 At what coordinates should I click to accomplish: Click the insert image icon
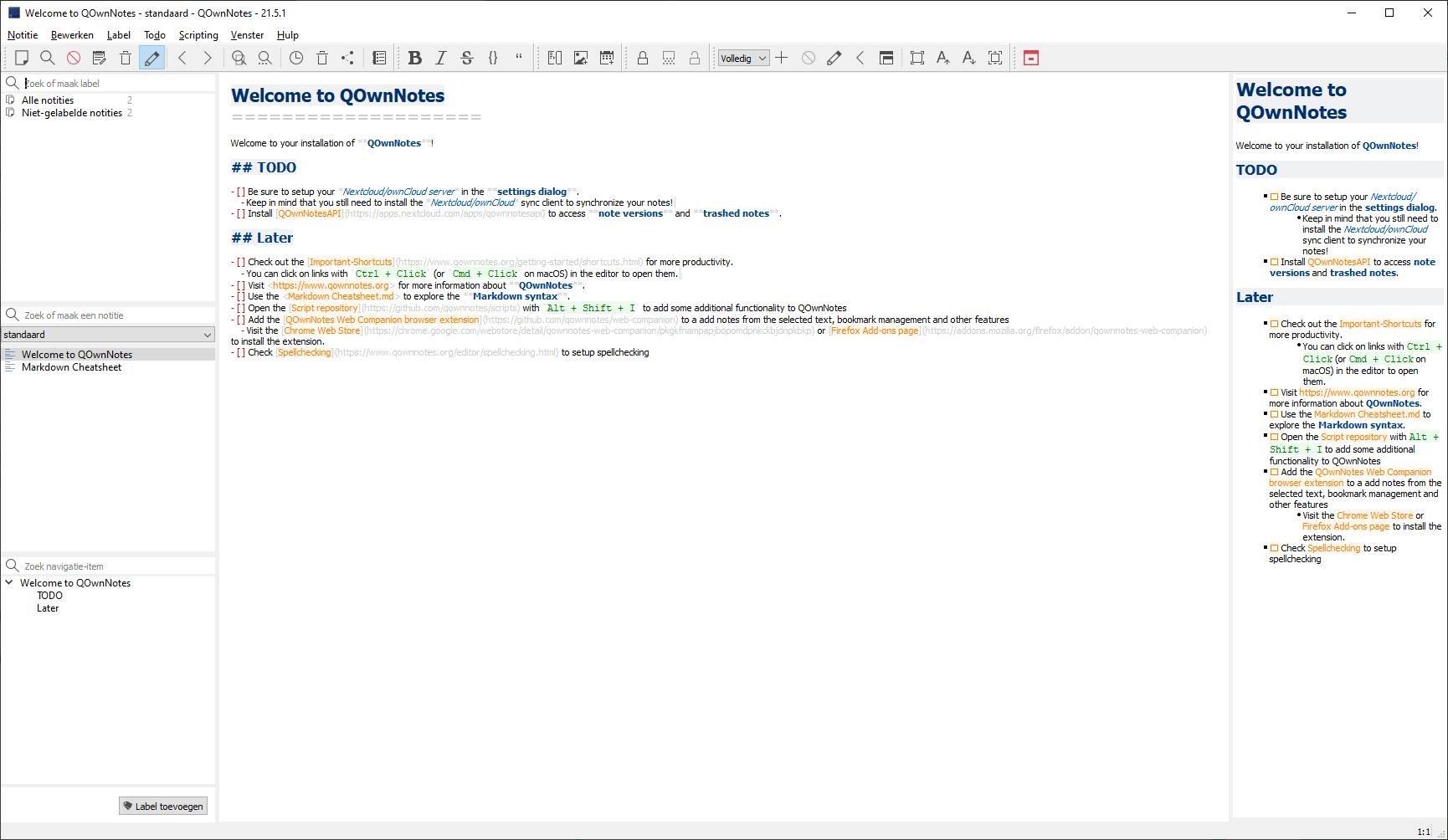coord(581,58)
